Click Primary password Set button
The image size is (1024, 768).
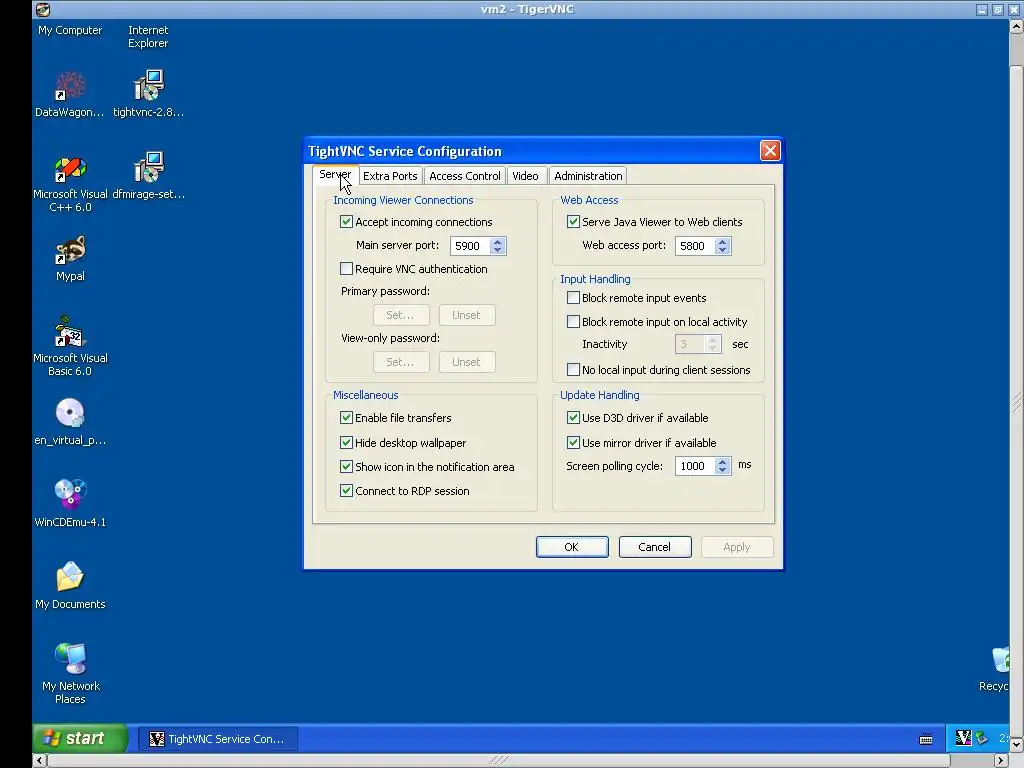click(x=401, y=315)
